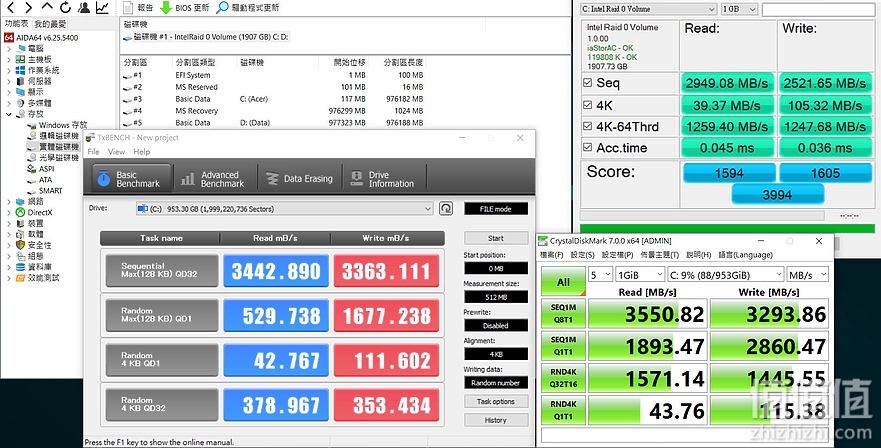Switch to 功能表 menu tab

(16, 24)
